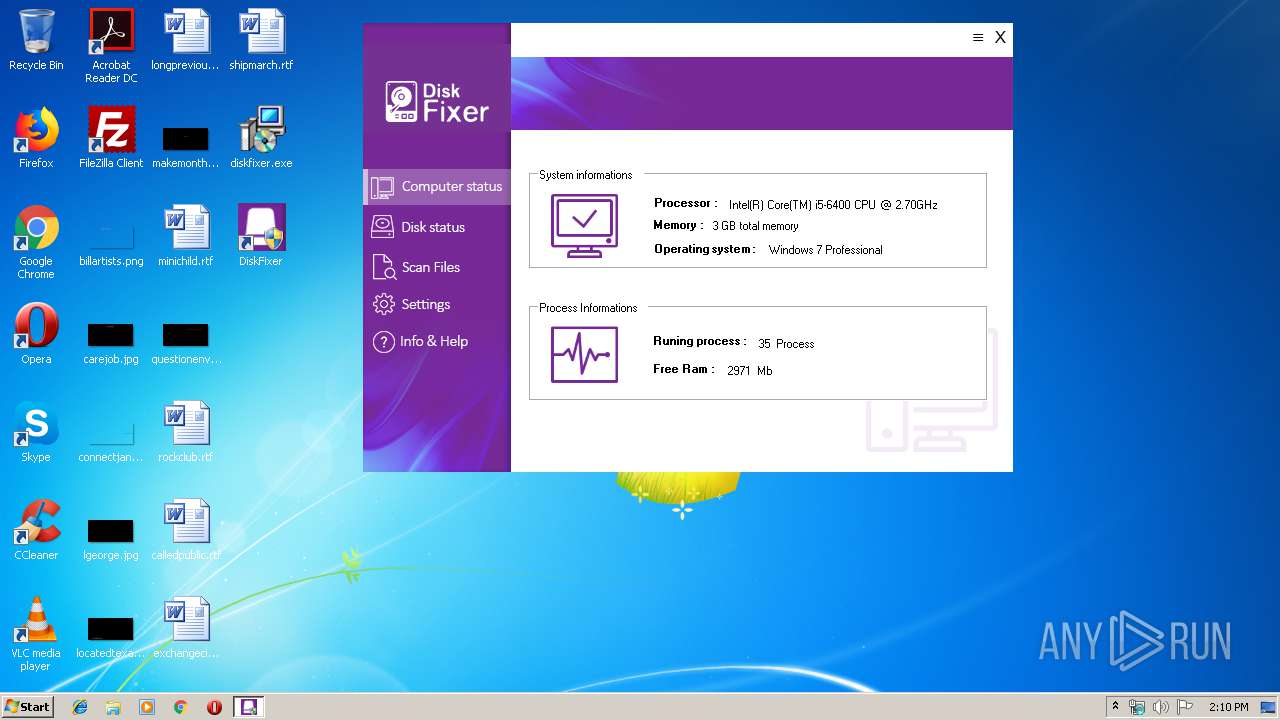
Task: Select the 3 GB total memory text
Action: point(755,226)
